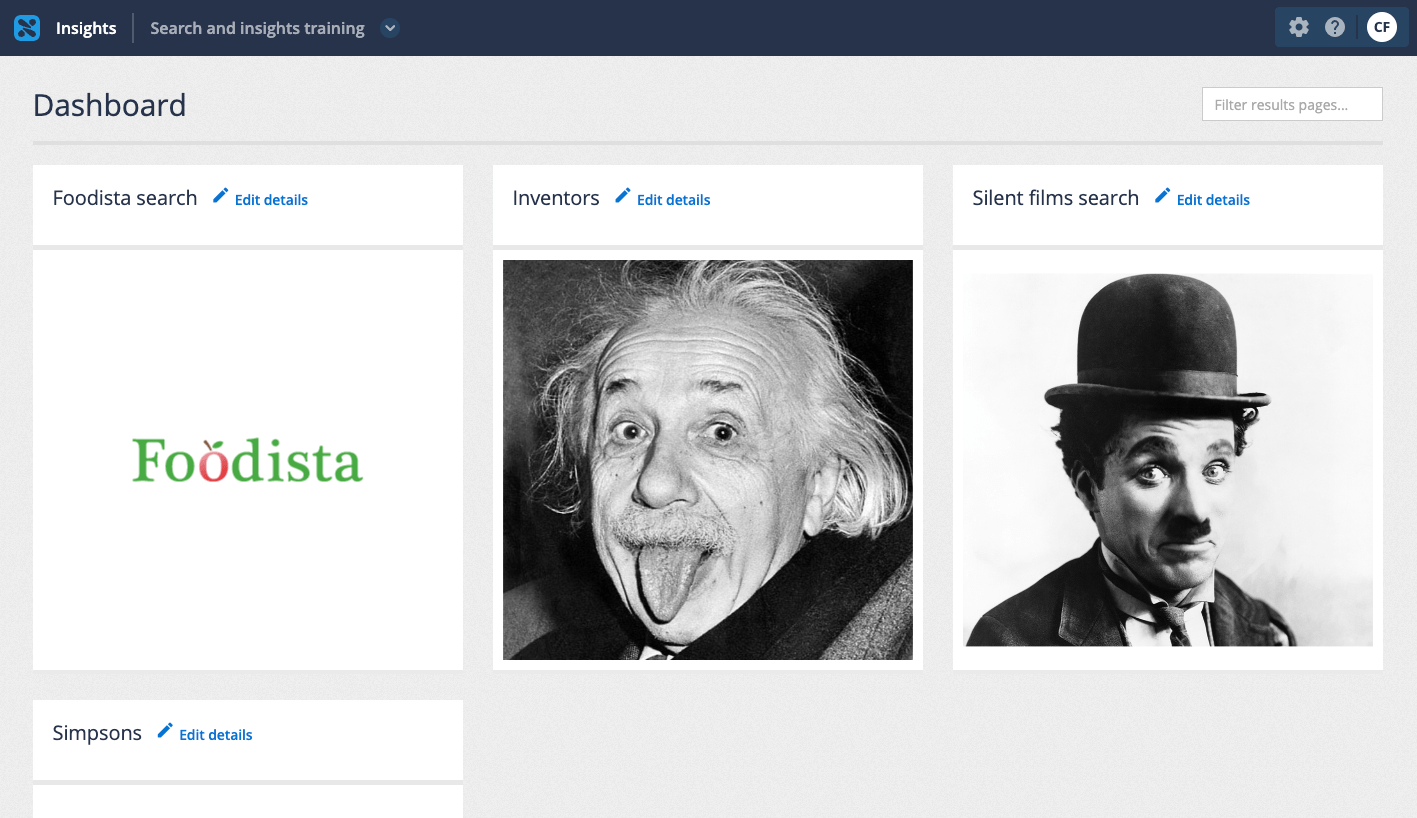Click the pencil icon beside Simpsons
Viewport: 1417px width, 818px height.
(x=164, y=731)
